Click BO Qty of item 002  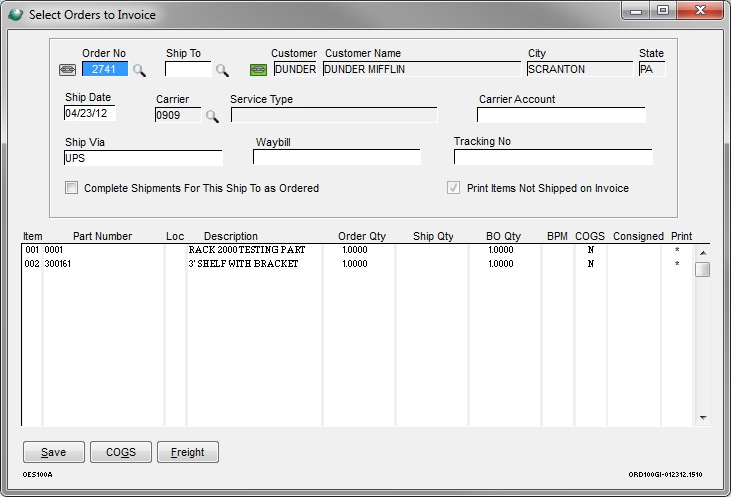point(501,264)
